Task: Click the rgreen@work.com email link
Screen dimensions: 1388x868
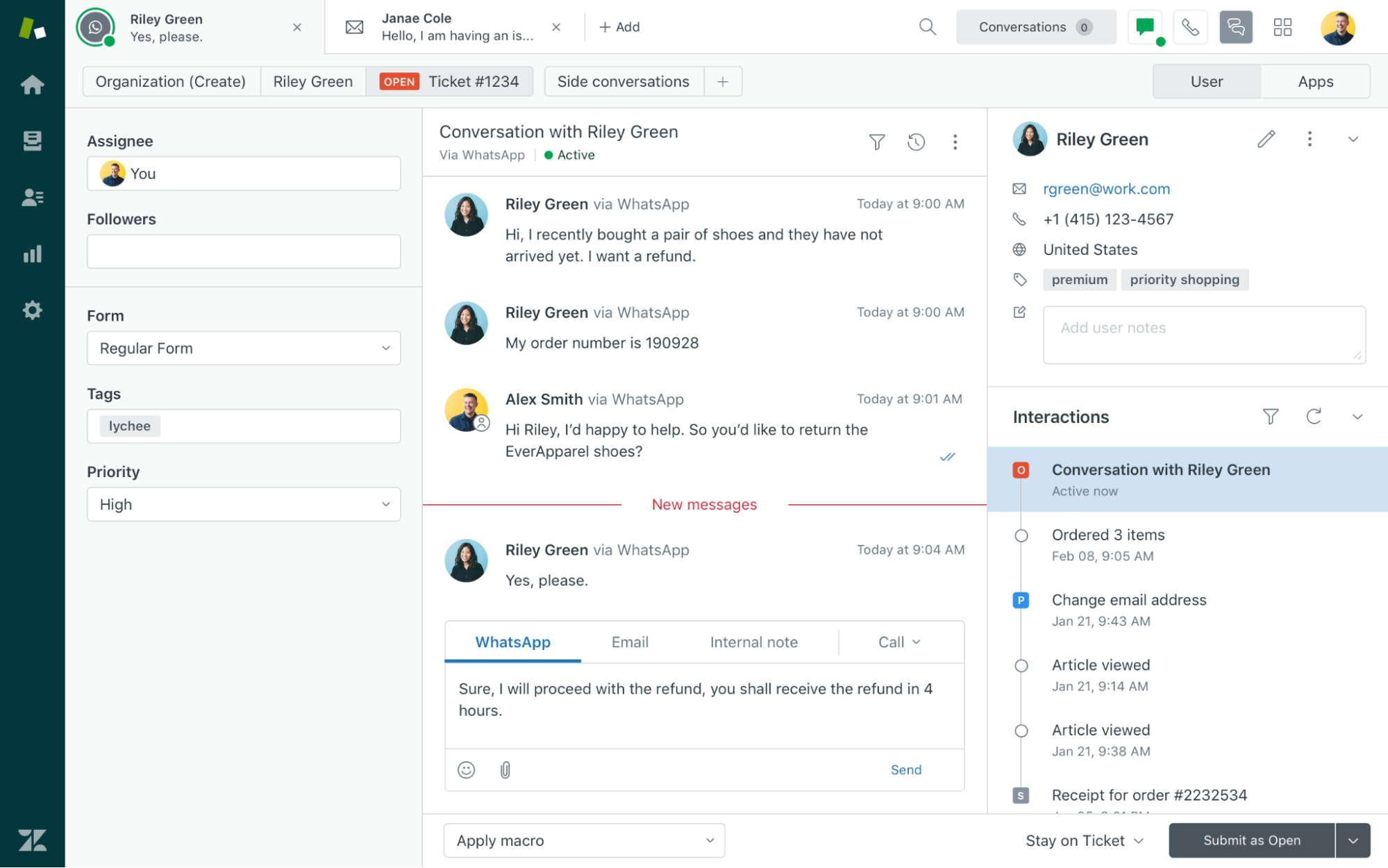Action: [x=1105, y=189]
